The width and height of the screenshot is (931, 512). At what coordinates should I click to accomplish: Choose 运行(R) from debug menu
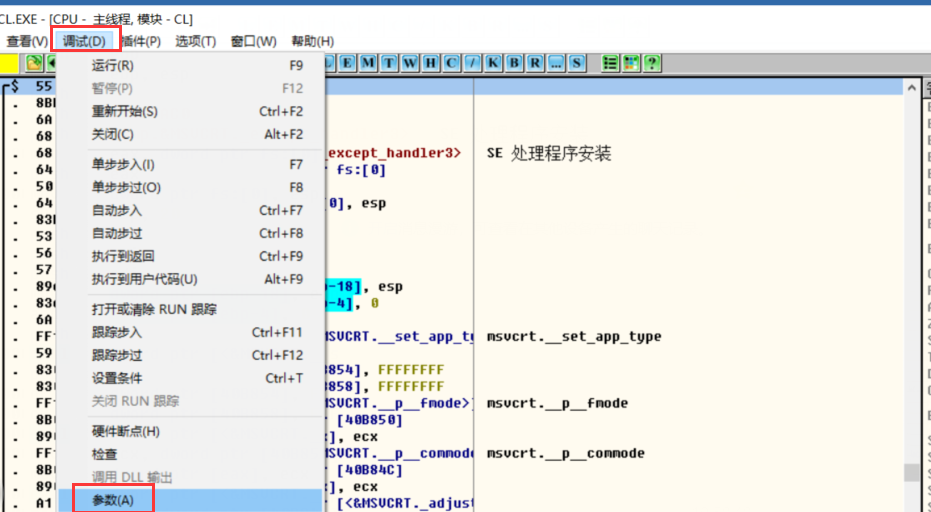[x=190, y=65]
